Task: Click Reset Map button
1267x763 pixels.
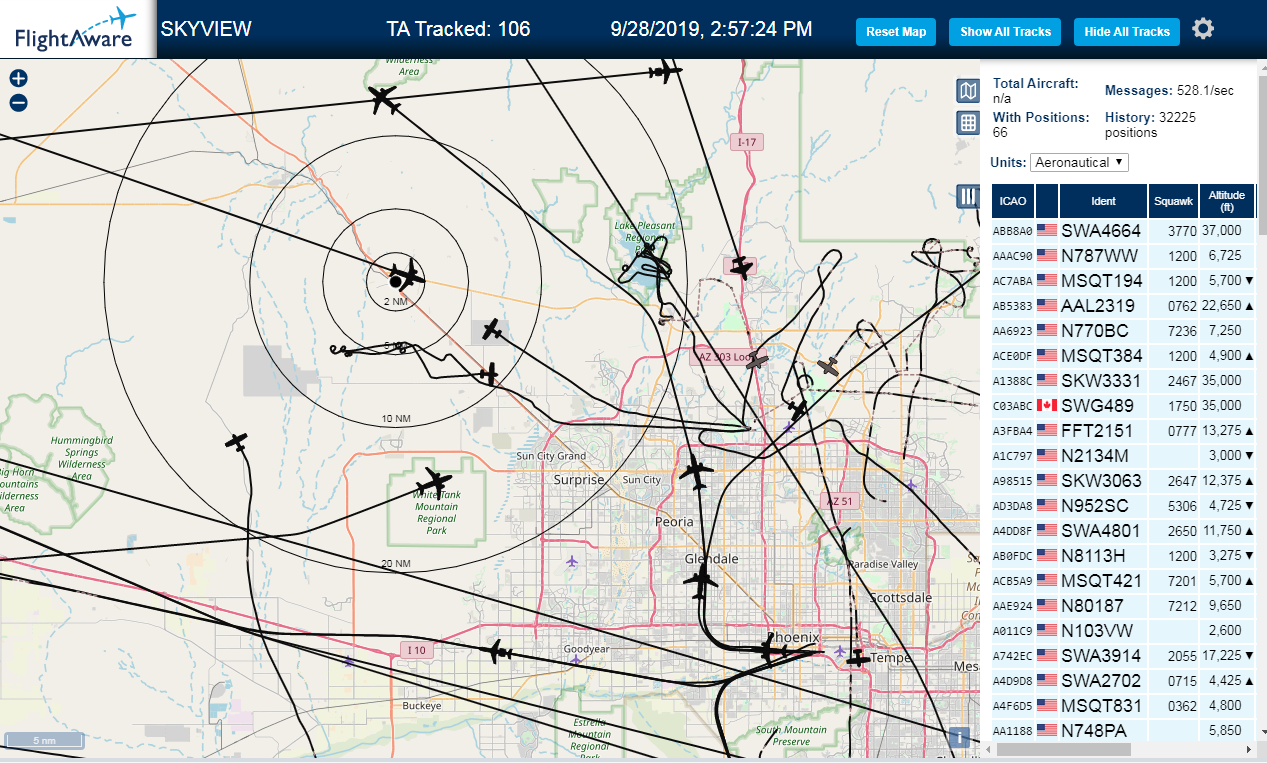Action: click(896, 31)
